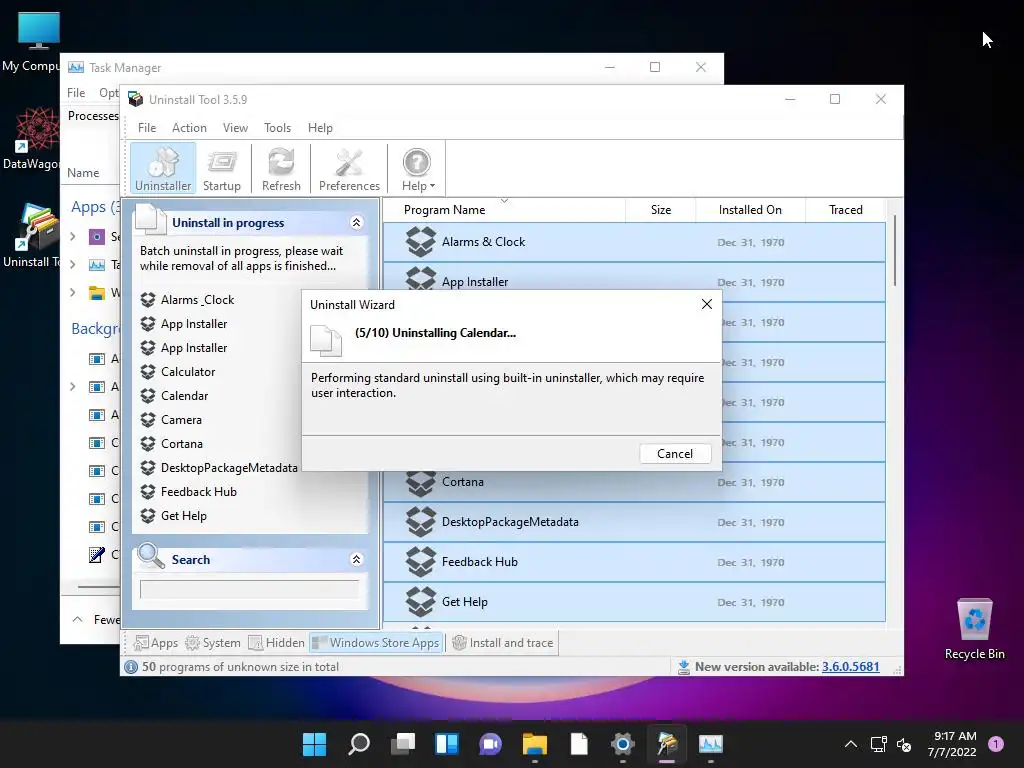Sort by Installed On column
Image resolution: width=1024 pixels, height=768 pixels.
750,210
